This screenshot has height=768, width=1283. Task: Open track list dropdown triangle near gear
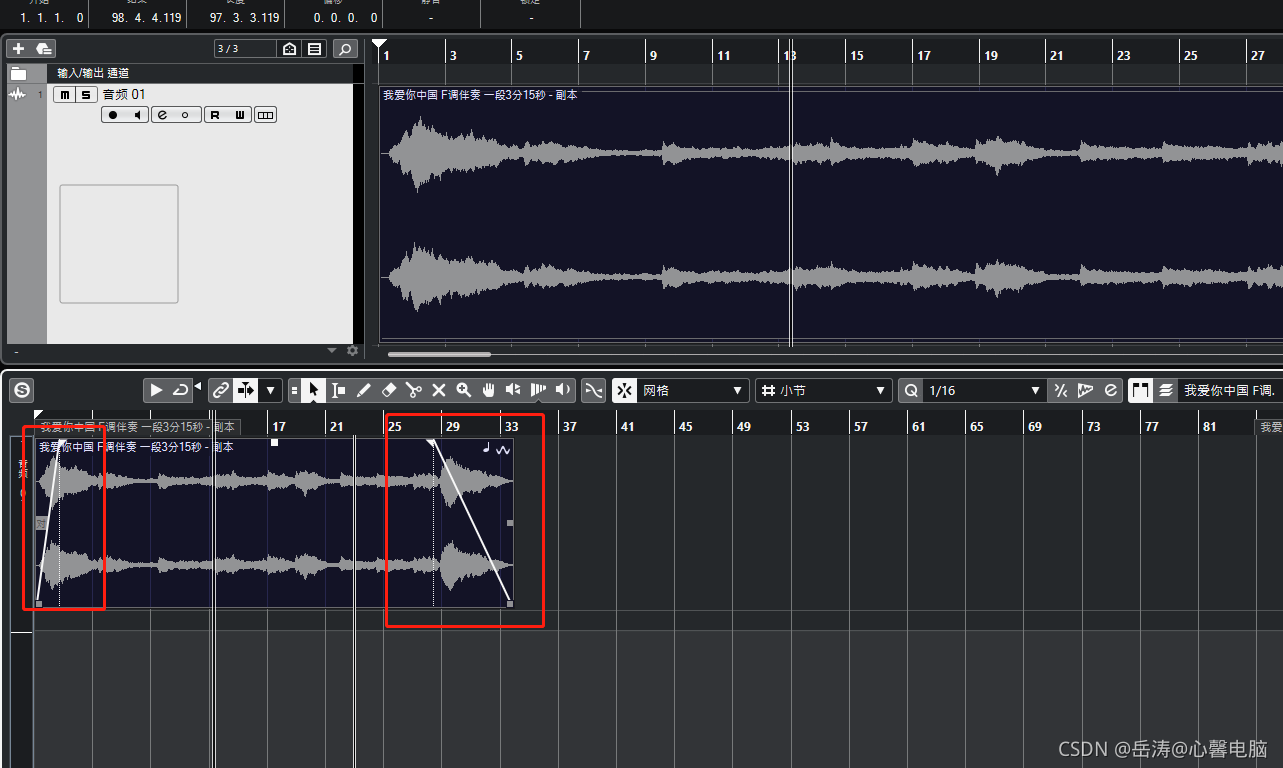pyautogui.click(x=333, y=350)
